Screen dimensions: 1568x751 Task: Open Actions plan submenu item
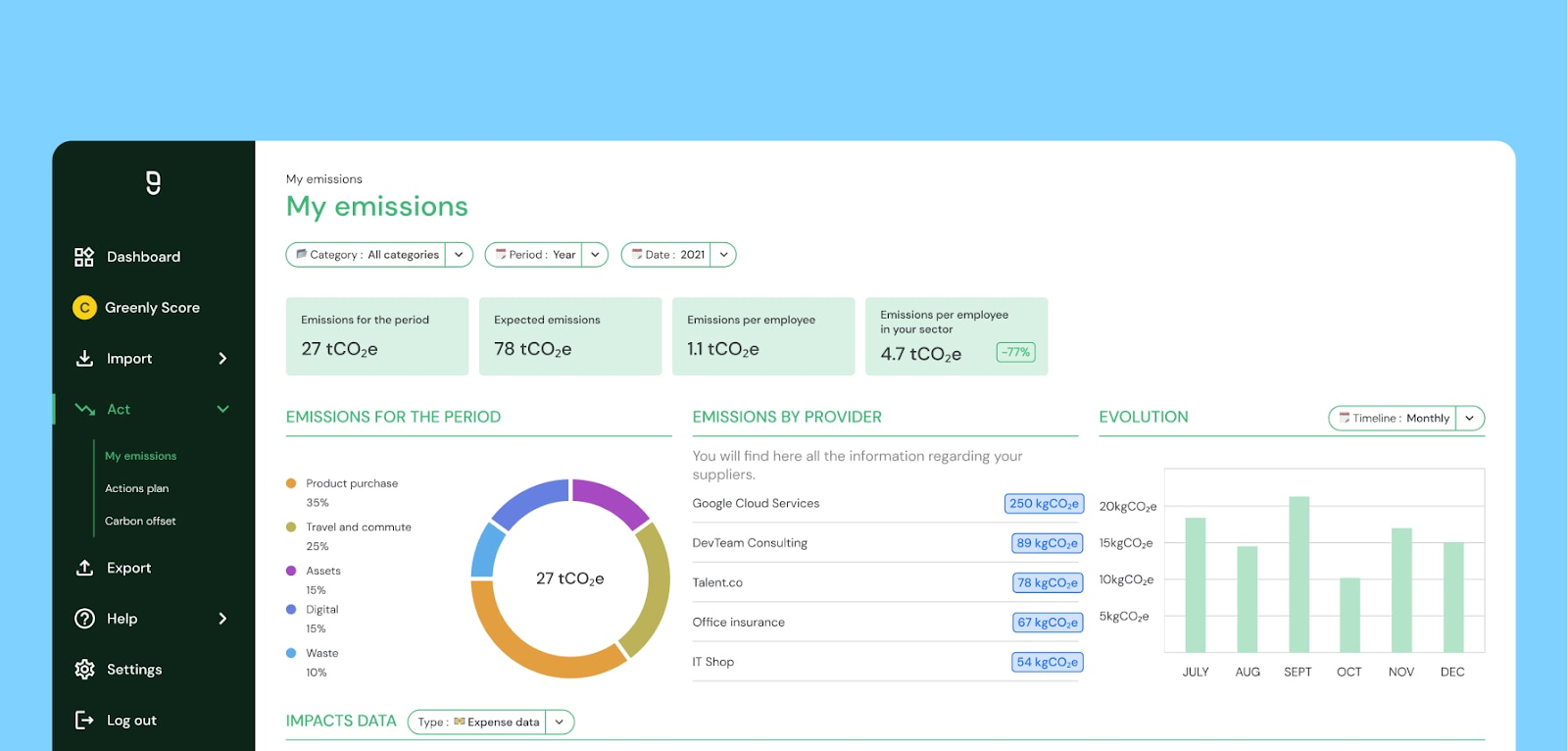tap(136, 488)
